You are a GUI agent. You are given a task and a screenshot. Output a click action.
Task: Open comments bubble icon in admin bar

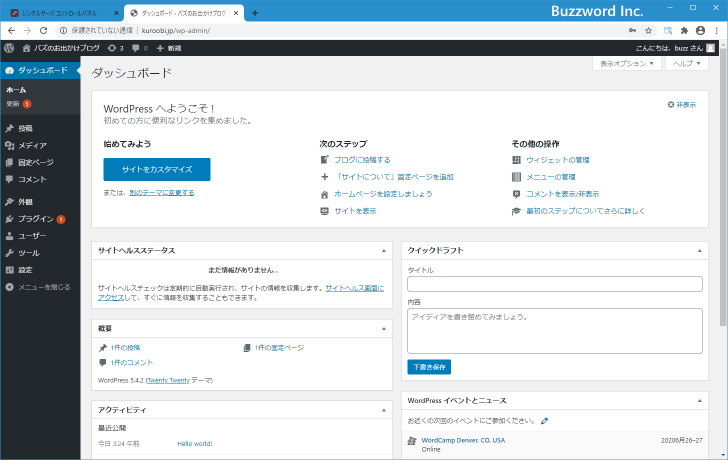[138, 48]
